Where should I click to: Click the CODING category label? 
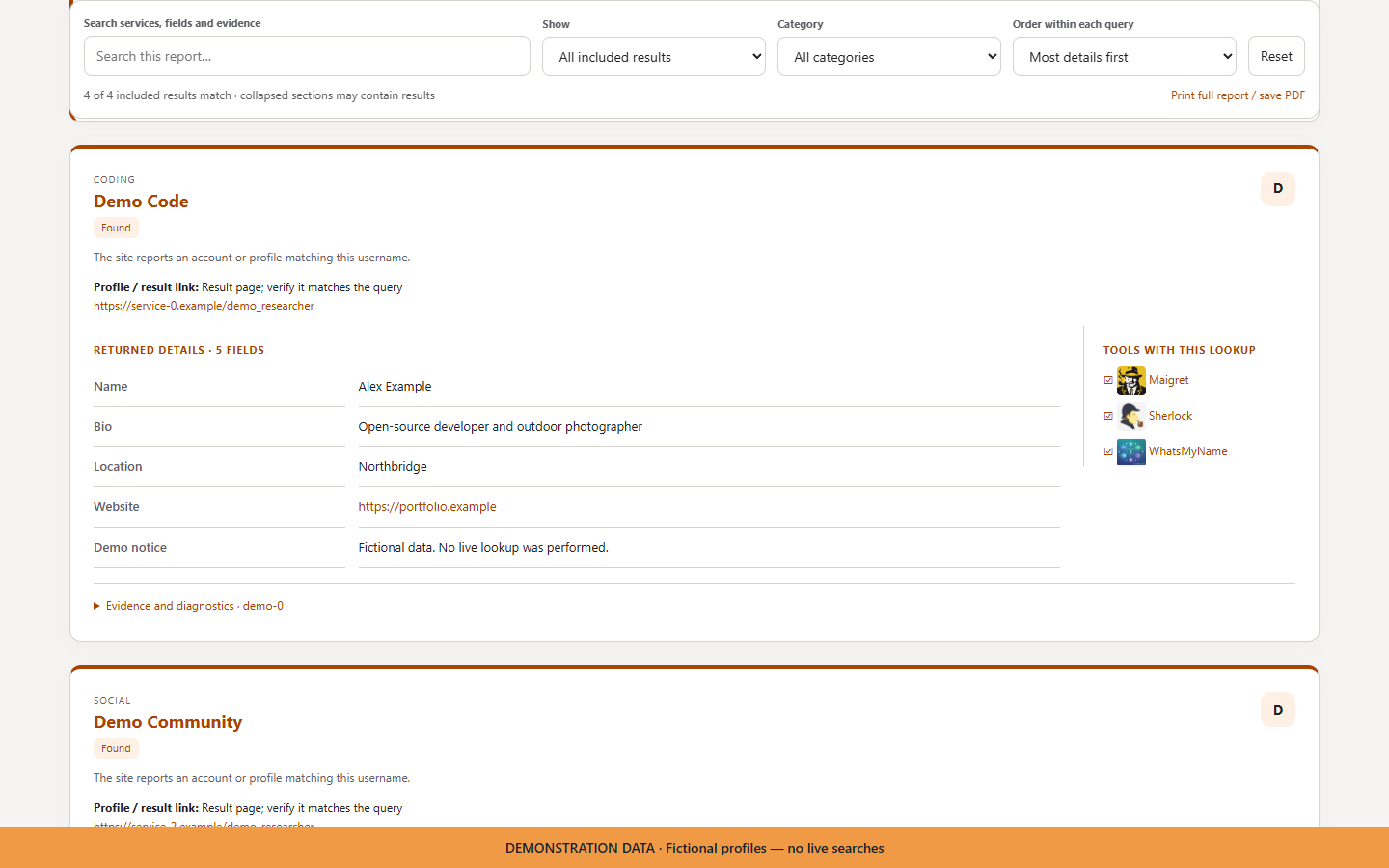114,180
